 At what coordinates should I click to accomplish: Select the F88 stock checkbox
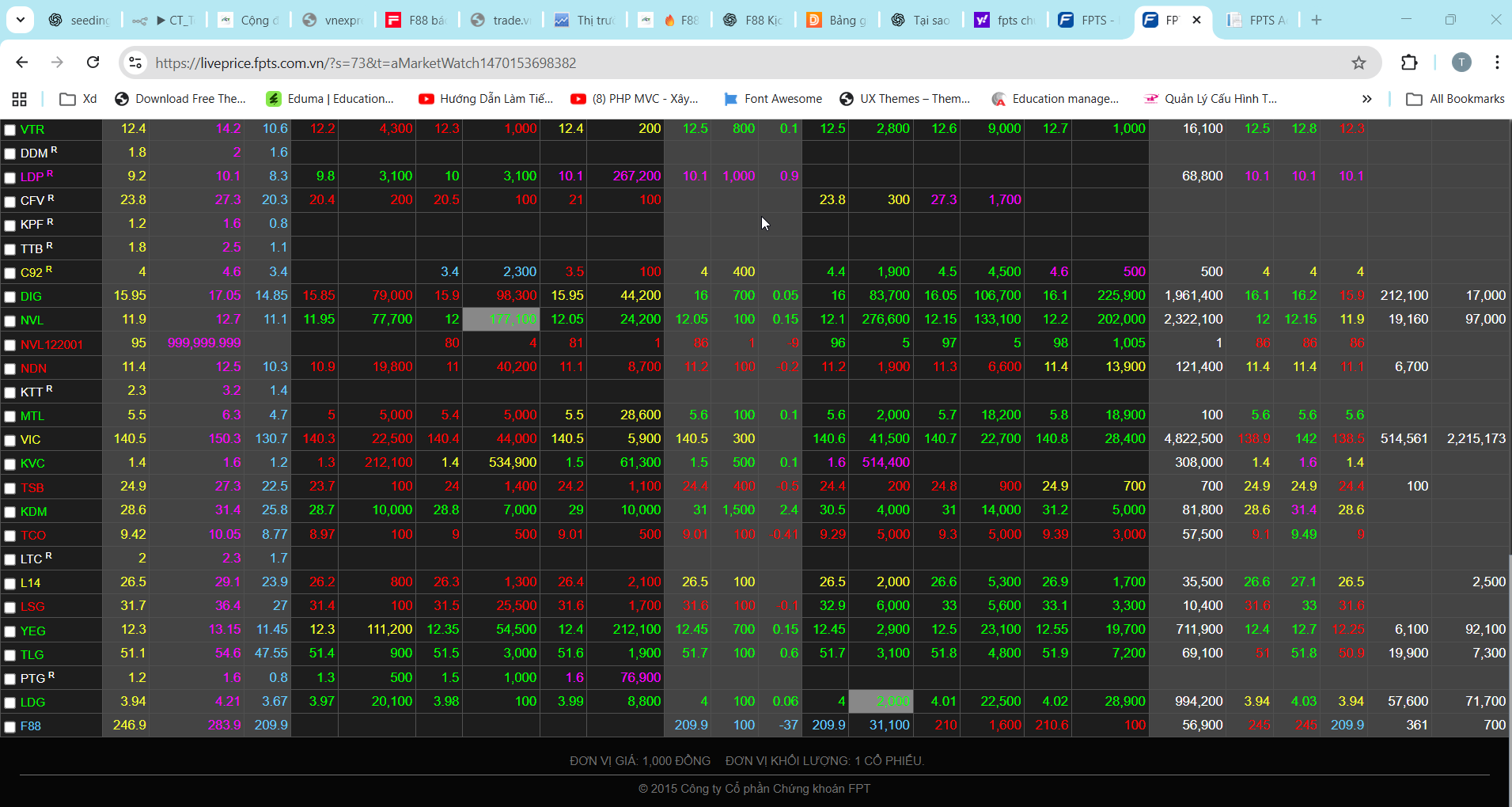tap(10, 727)
